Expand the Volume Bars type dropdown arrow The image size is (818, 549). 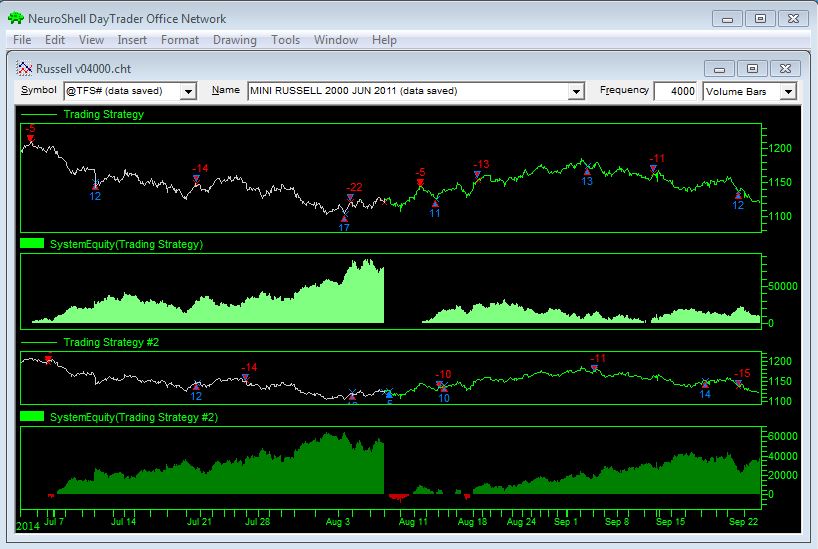(788, 91)
